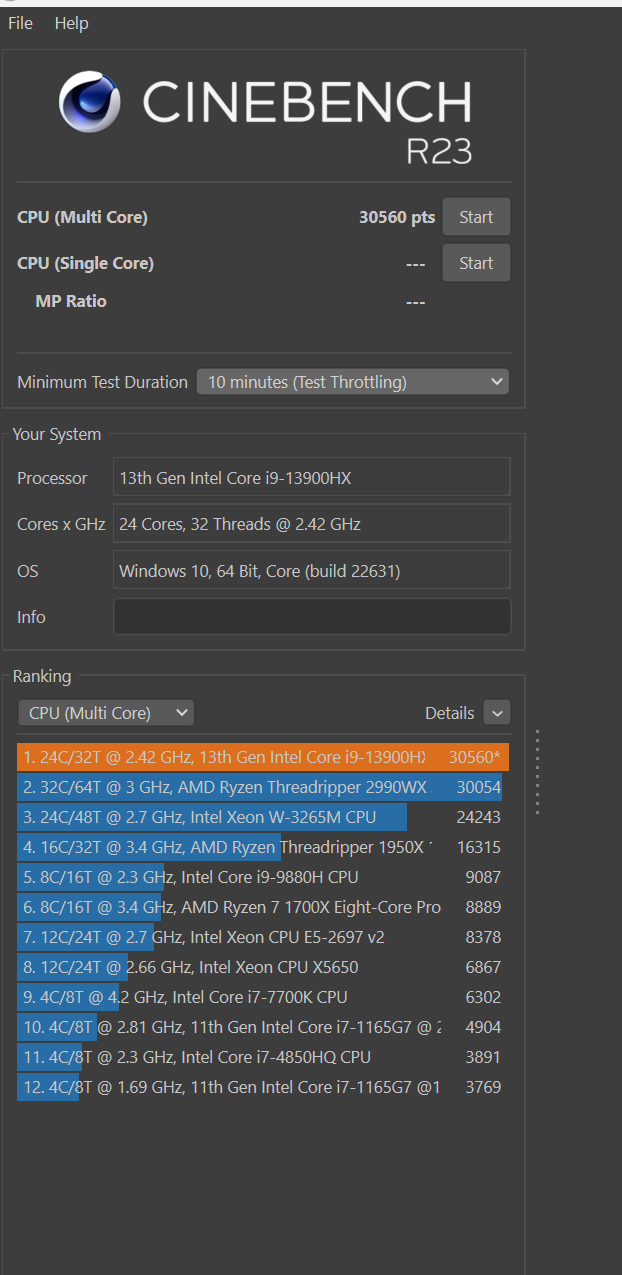Select the i9-13900HX orange ranking entry

[x=262, y=757]
